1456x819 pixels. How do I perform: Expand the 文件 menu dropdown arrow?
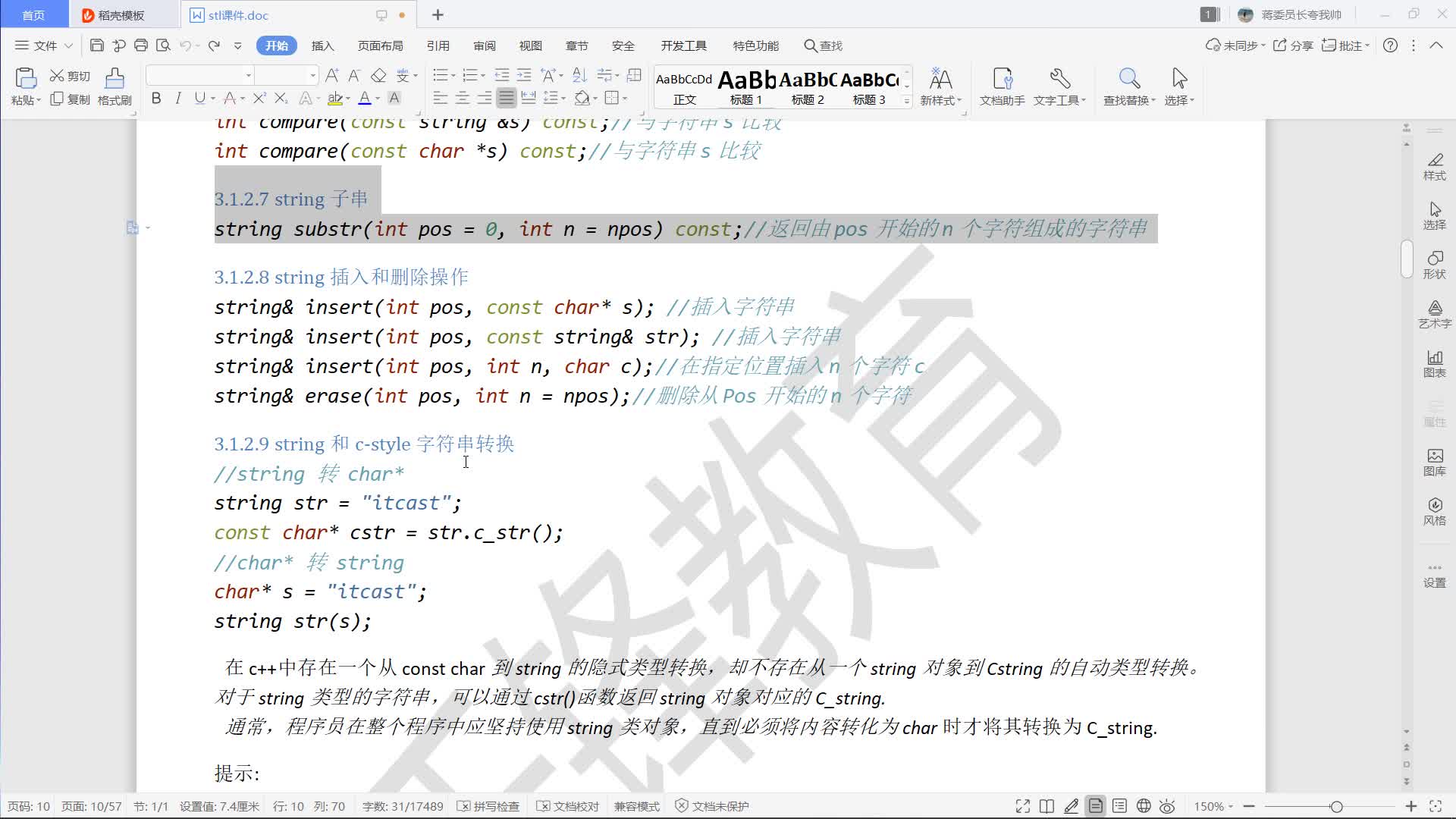(x=68, y=45)
